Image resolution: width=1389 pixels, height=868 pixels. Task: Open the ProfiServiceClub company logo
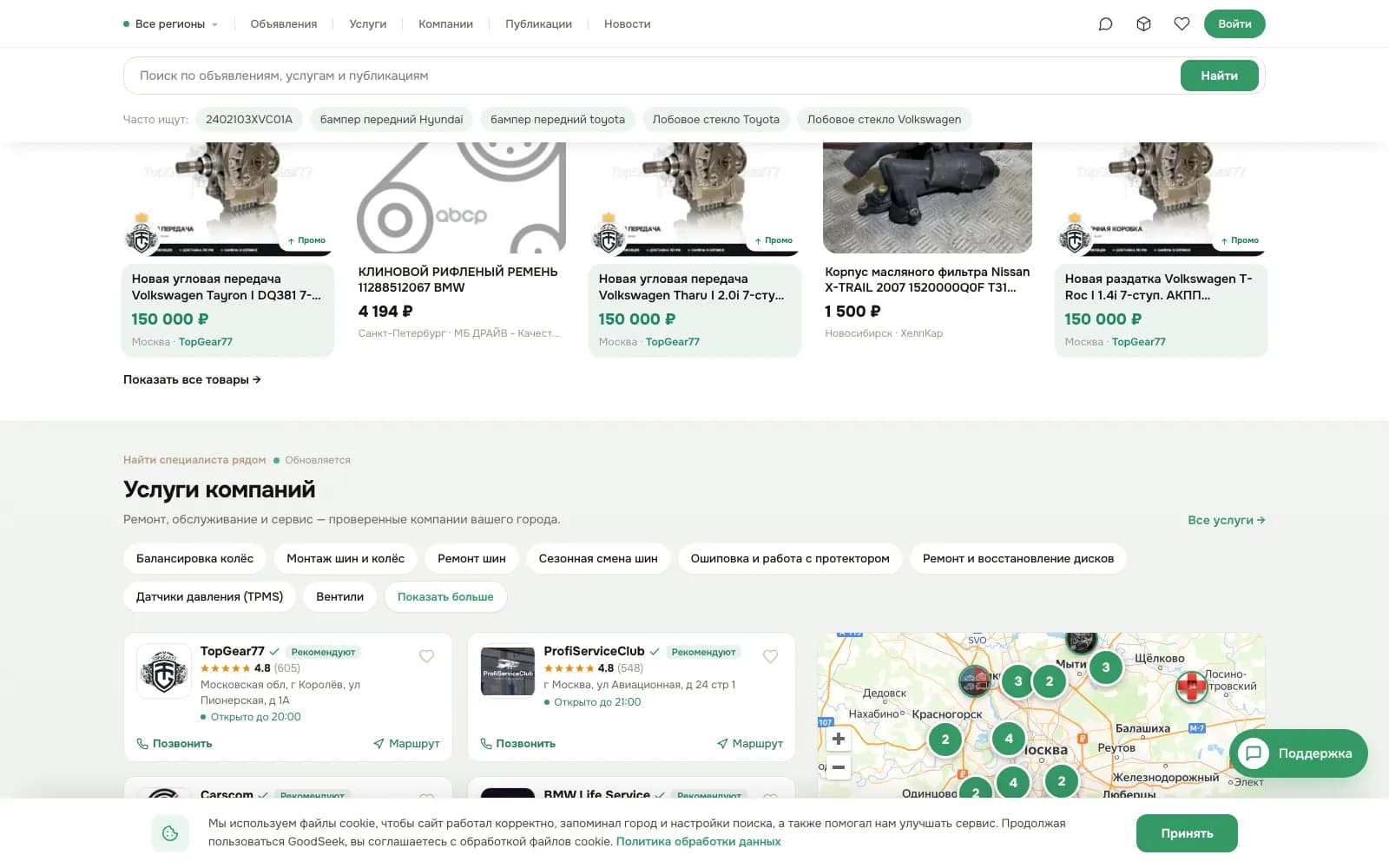(508, 671)
